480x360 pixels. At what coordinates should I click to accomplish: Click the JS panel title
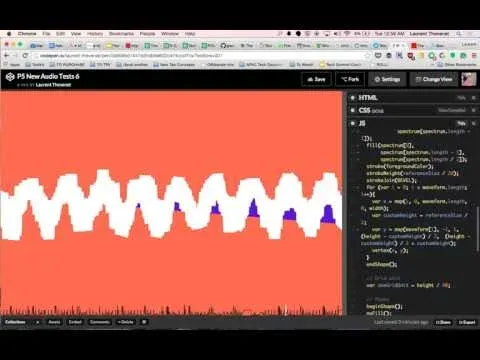pos(362,123)
